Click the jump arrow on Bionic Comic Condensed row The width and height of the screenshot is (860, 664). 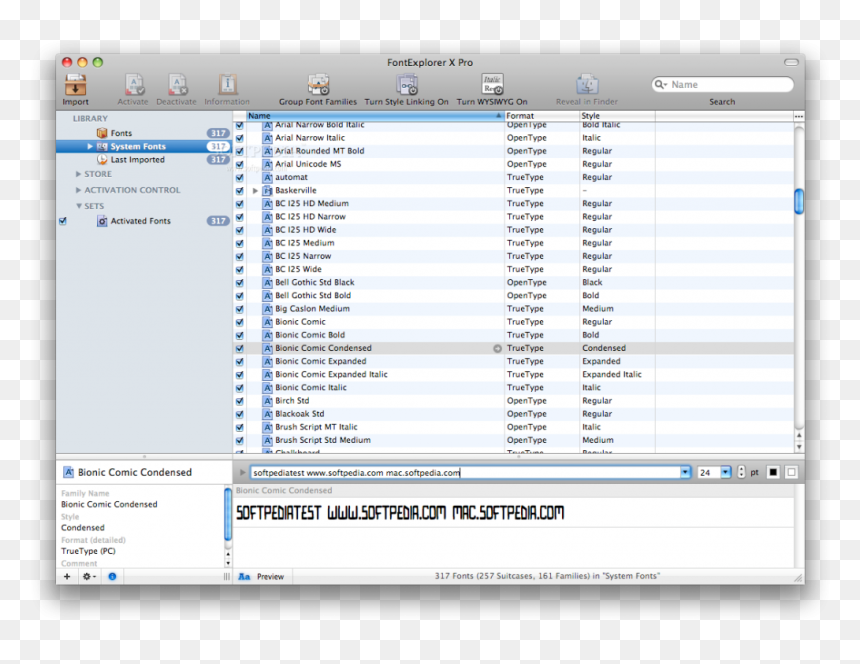pos(497,348)
